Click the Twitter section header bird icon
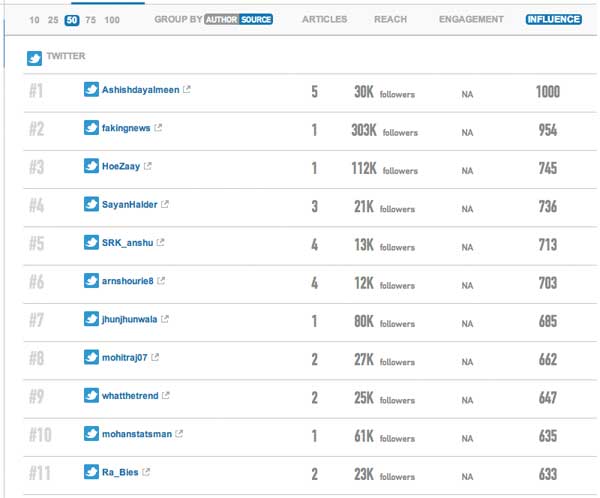The height and width of the screenshot is (498, 600). click(34, 58)
